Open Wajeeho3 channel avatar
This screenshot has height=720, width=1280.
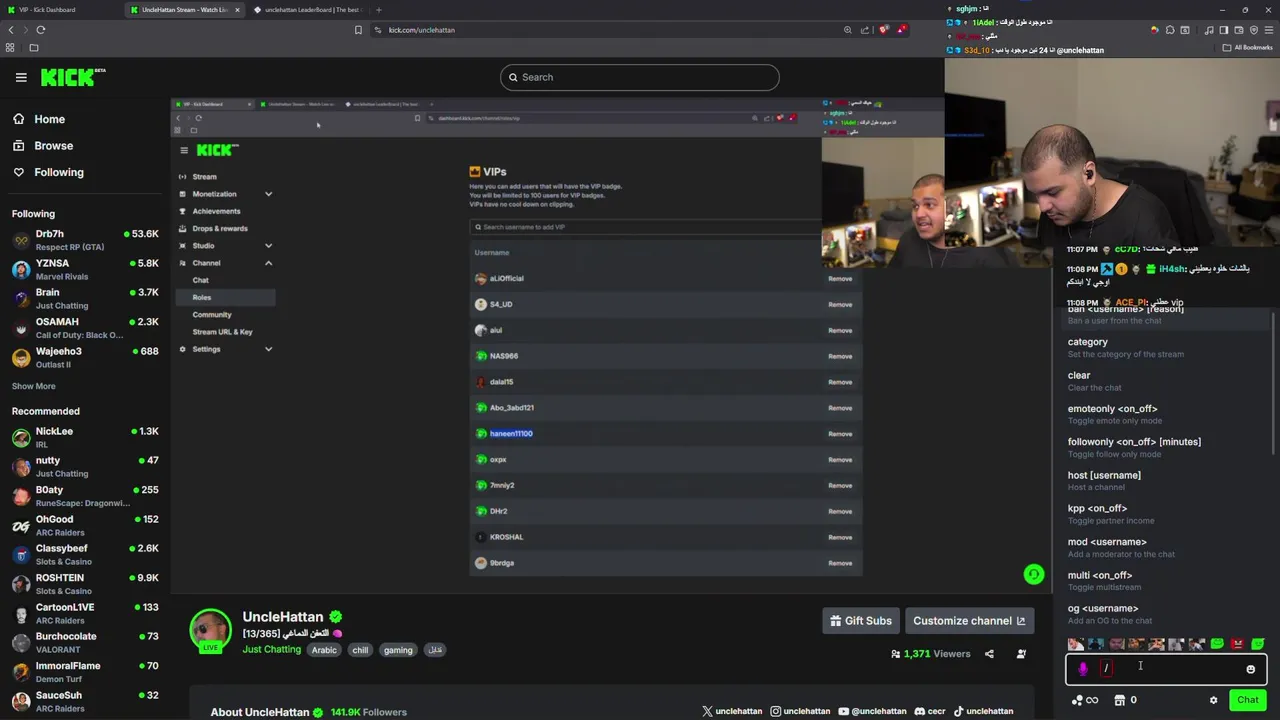click(x=21, y=357)
